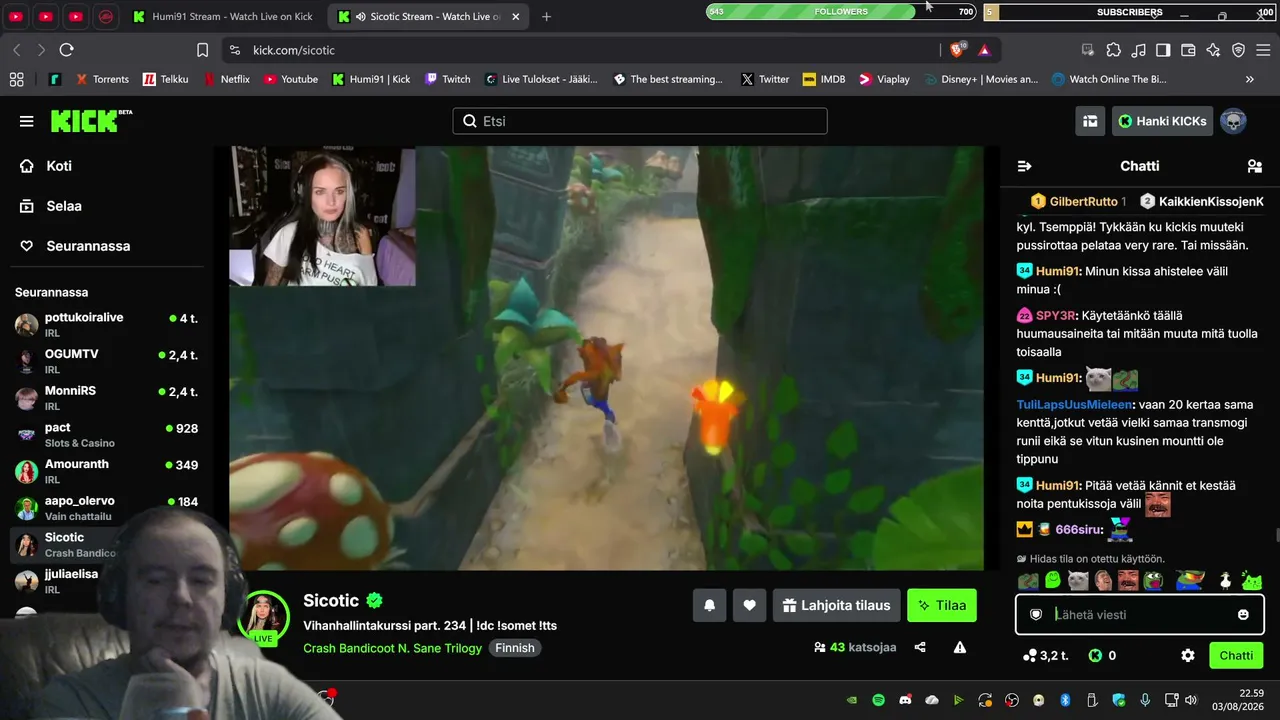The image size is (1280, 720).
Task: Bookmark this page with the bookmark icon
Action: pos(202,50)
